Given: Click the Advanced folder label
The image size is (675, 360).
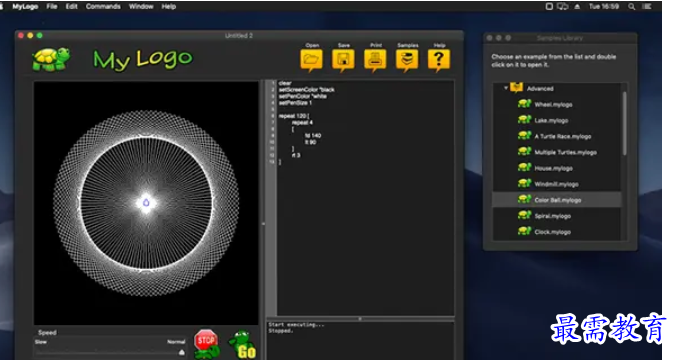Looking at the screenshot, I should pyautogui.click(x=540, y=89).
